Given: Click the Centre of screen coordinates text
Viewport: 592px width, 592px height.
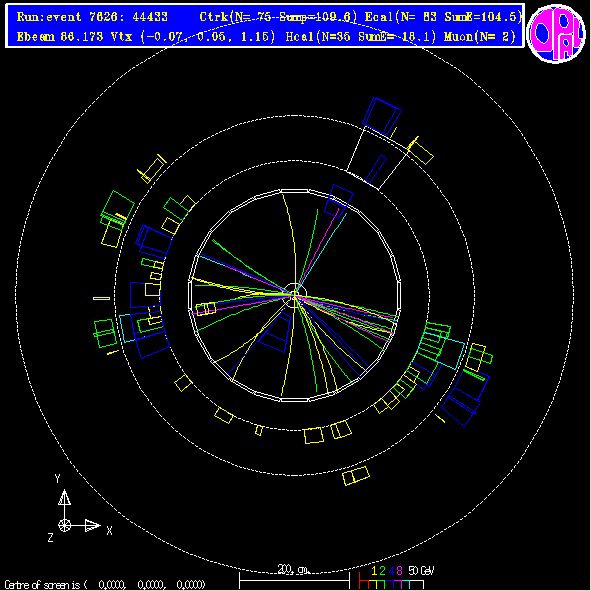Looking at the screenshot, I should pyautogui.click(x=105, y=584).
